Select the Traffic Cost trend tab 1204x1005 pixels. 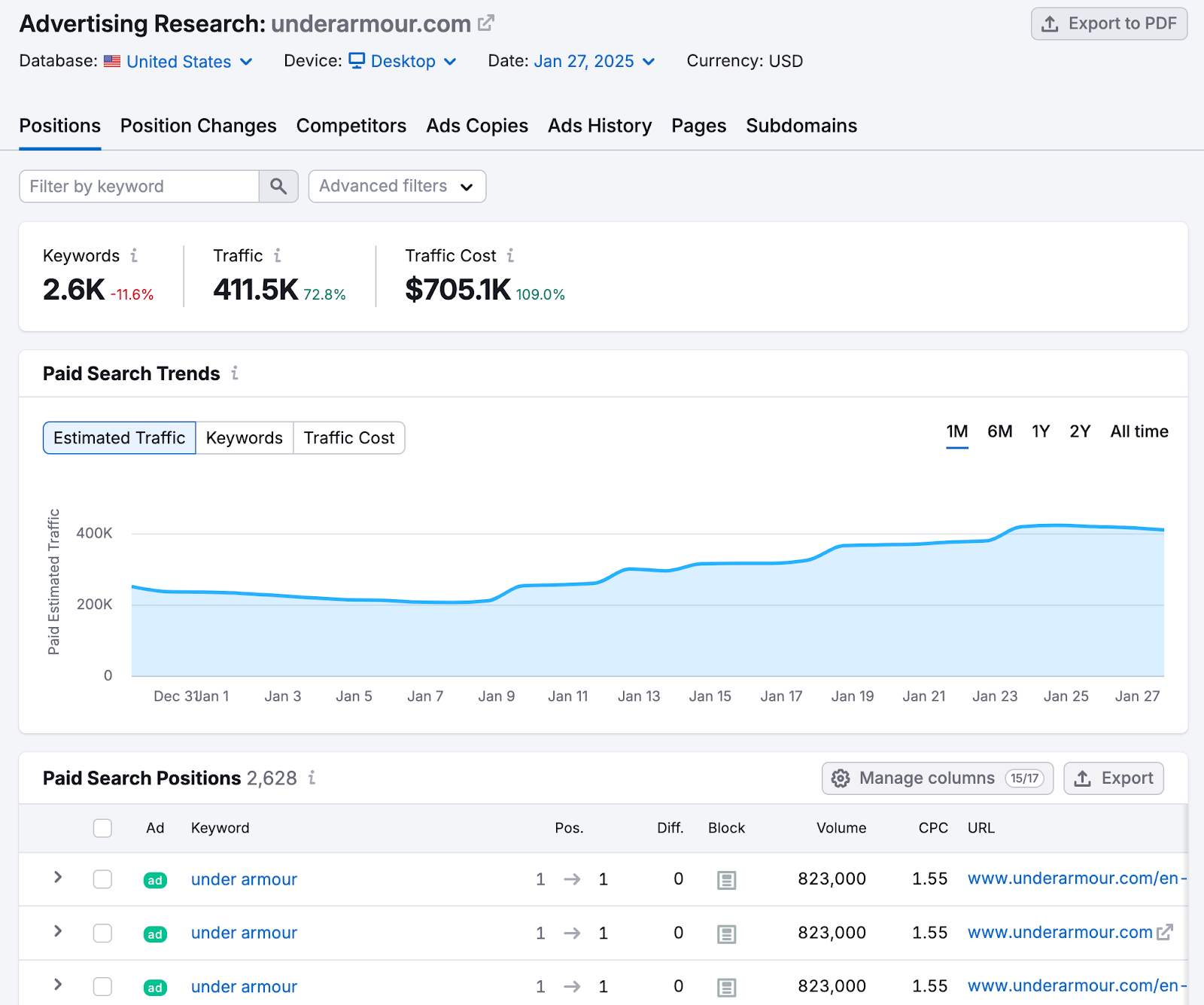(348, 437)
